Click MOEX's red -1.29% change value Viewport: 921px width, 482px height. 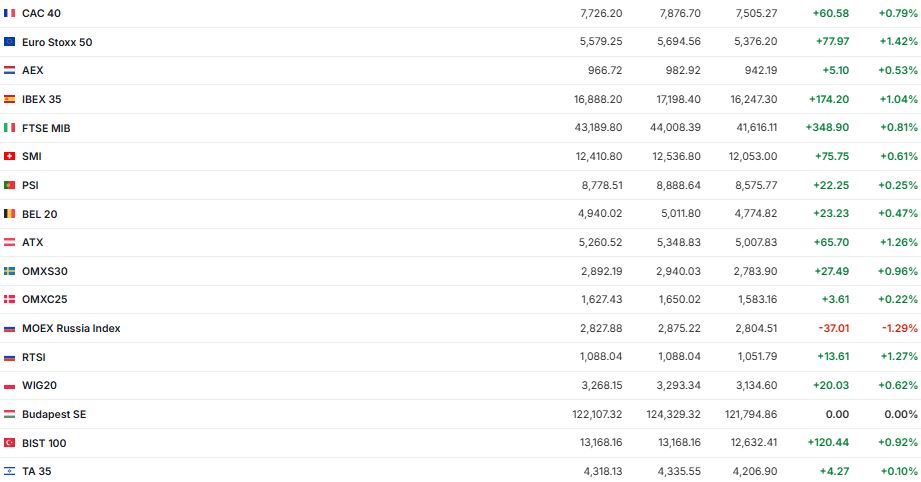tap(898, 328)
